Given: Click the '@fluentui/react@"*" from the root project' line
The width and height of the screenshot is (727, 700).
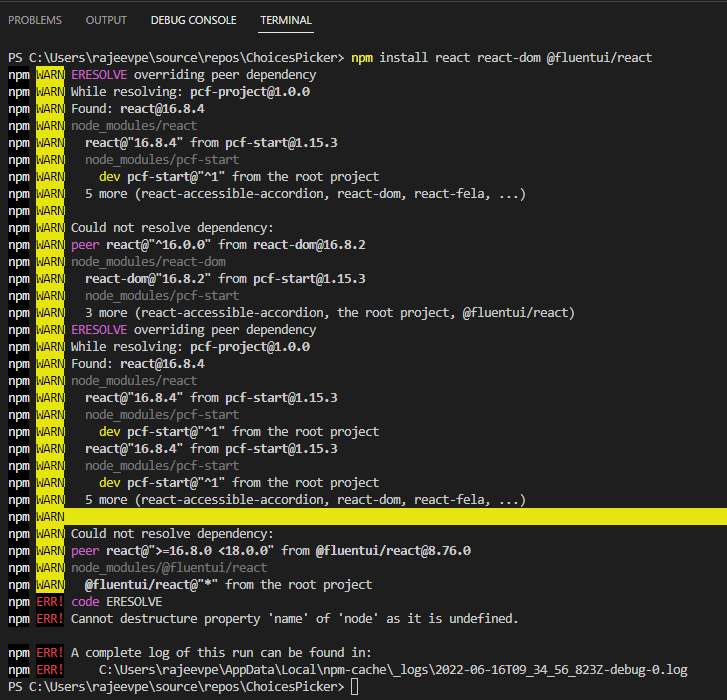Looking at the screenshot, I should point(228,584).
